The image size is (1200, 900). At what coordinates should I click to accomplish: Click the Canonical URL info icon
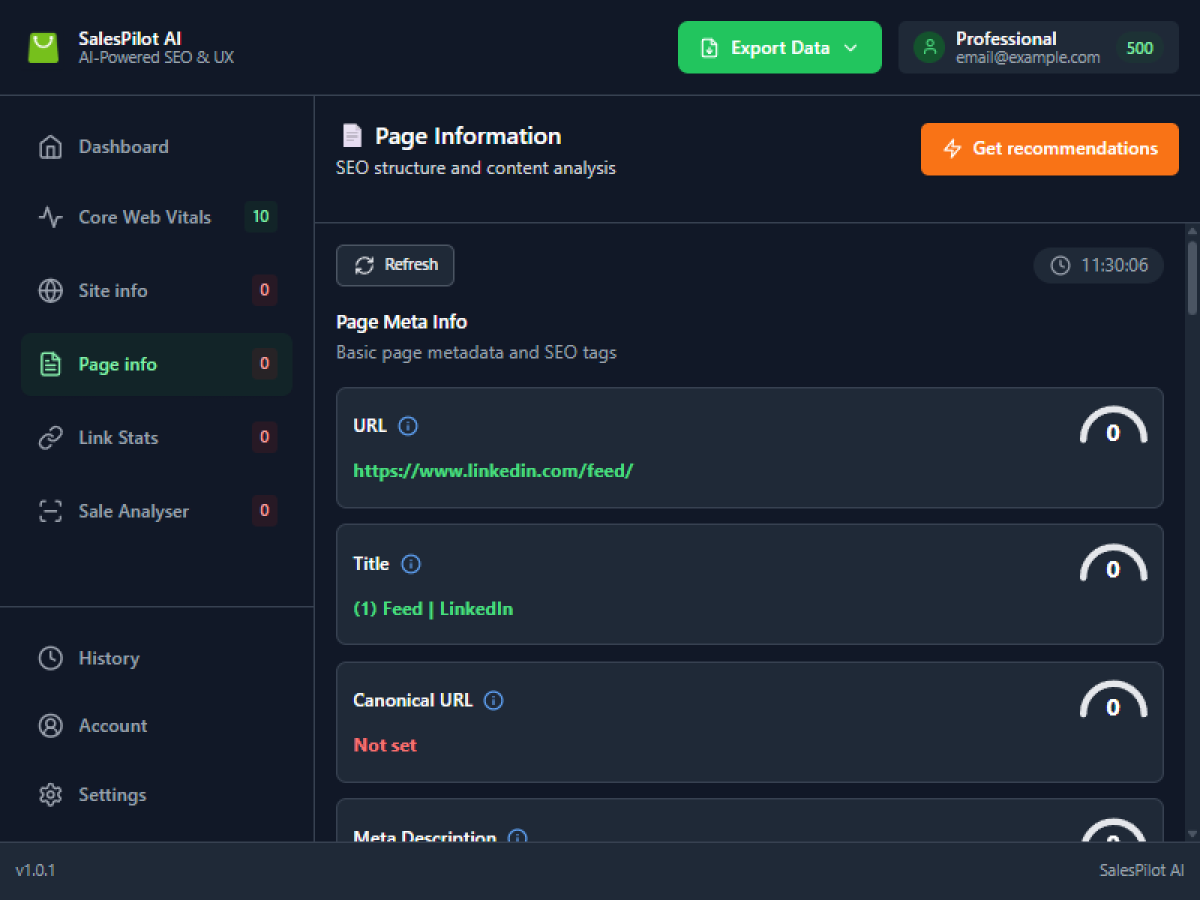[x=493, y=701]
